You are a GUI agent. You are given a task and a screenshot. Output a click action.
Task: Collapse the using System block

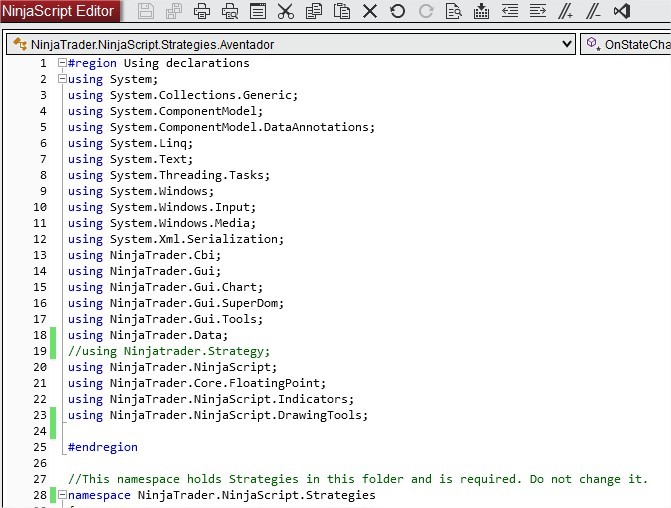[62, 79]
